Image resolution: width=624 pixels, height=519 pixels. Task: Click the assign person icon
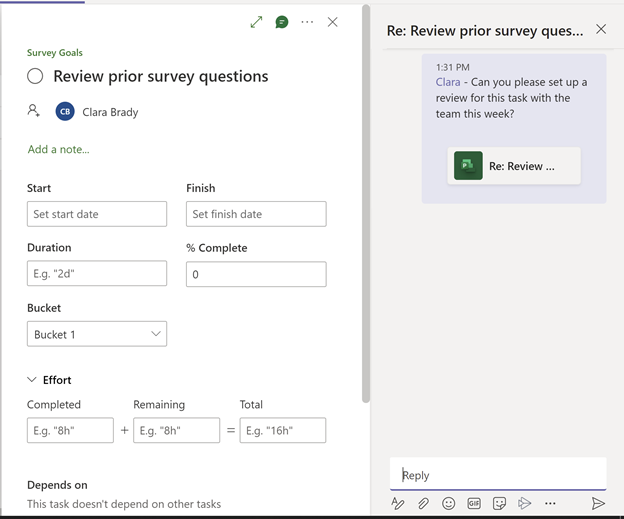click(34, 111)
